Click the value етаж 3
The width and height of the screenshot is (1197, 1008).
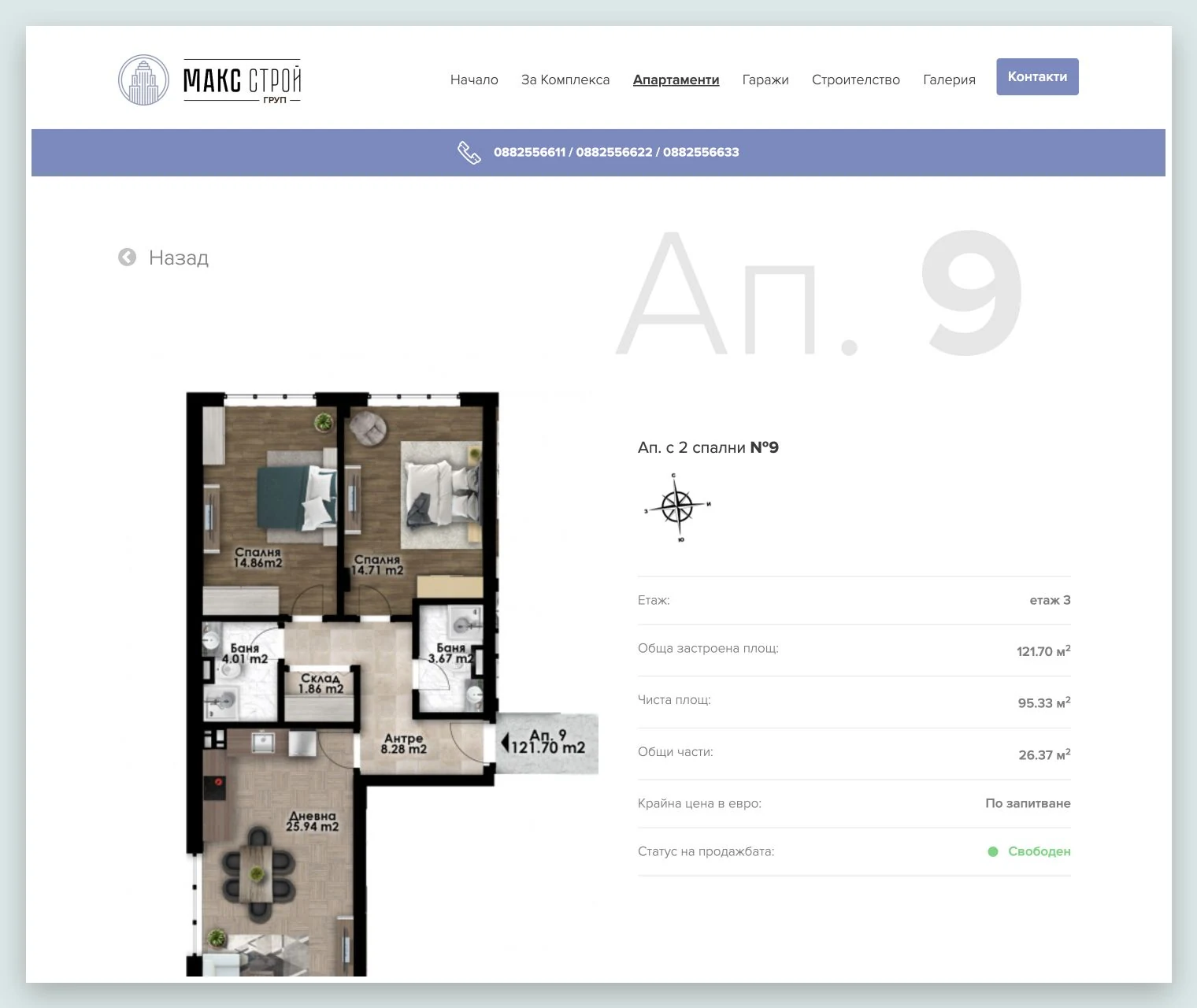1050,600
